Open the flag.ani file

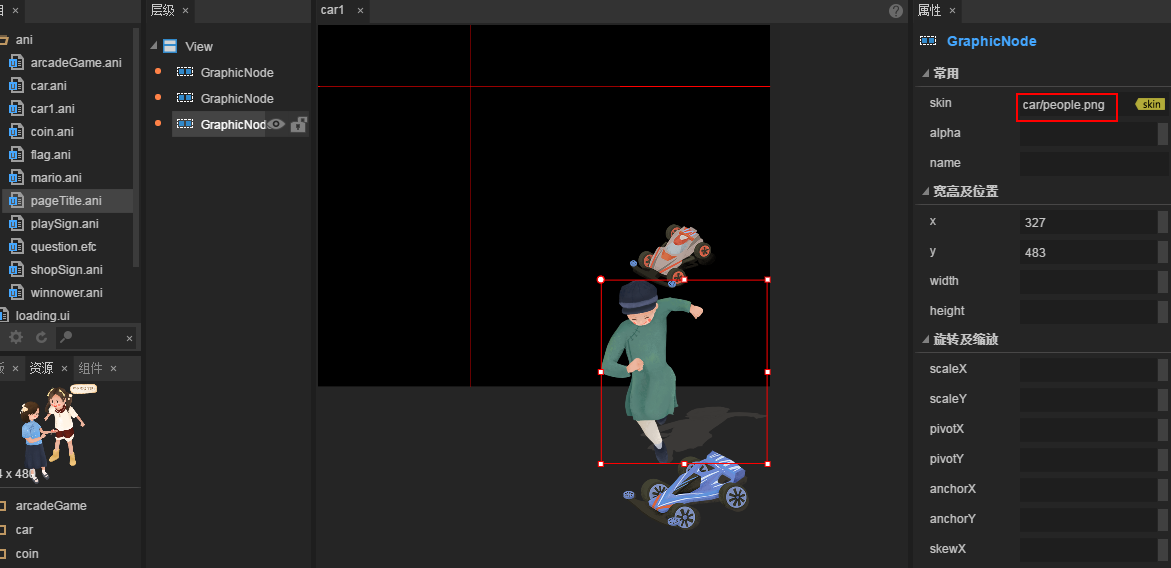50,155
